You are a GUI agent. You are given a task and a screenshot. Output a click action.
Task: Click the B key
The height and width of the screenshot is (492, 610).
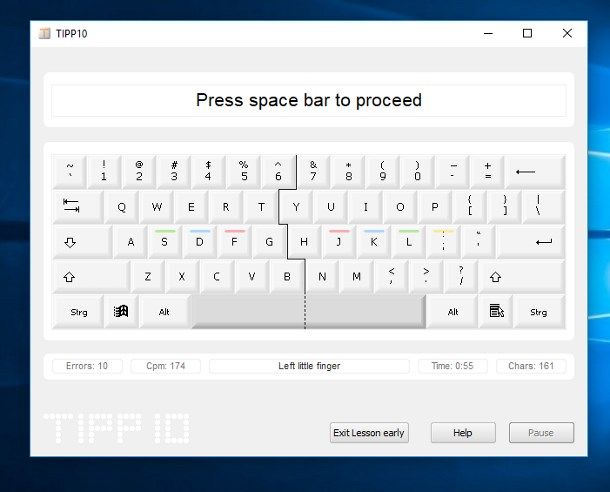pyautogui.click(x=287, y=277)
